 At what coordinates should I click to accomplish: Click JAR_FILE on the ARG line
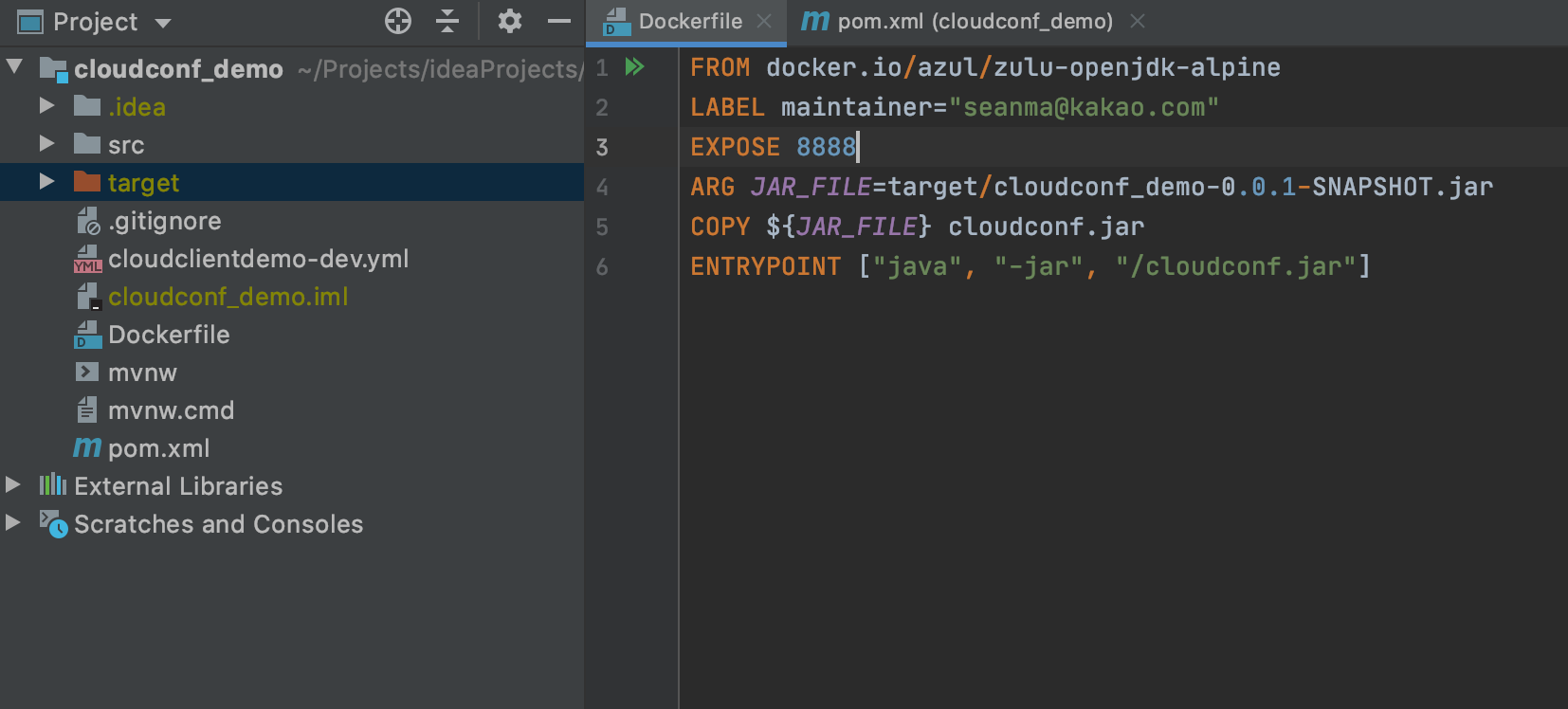click(811, 187)
